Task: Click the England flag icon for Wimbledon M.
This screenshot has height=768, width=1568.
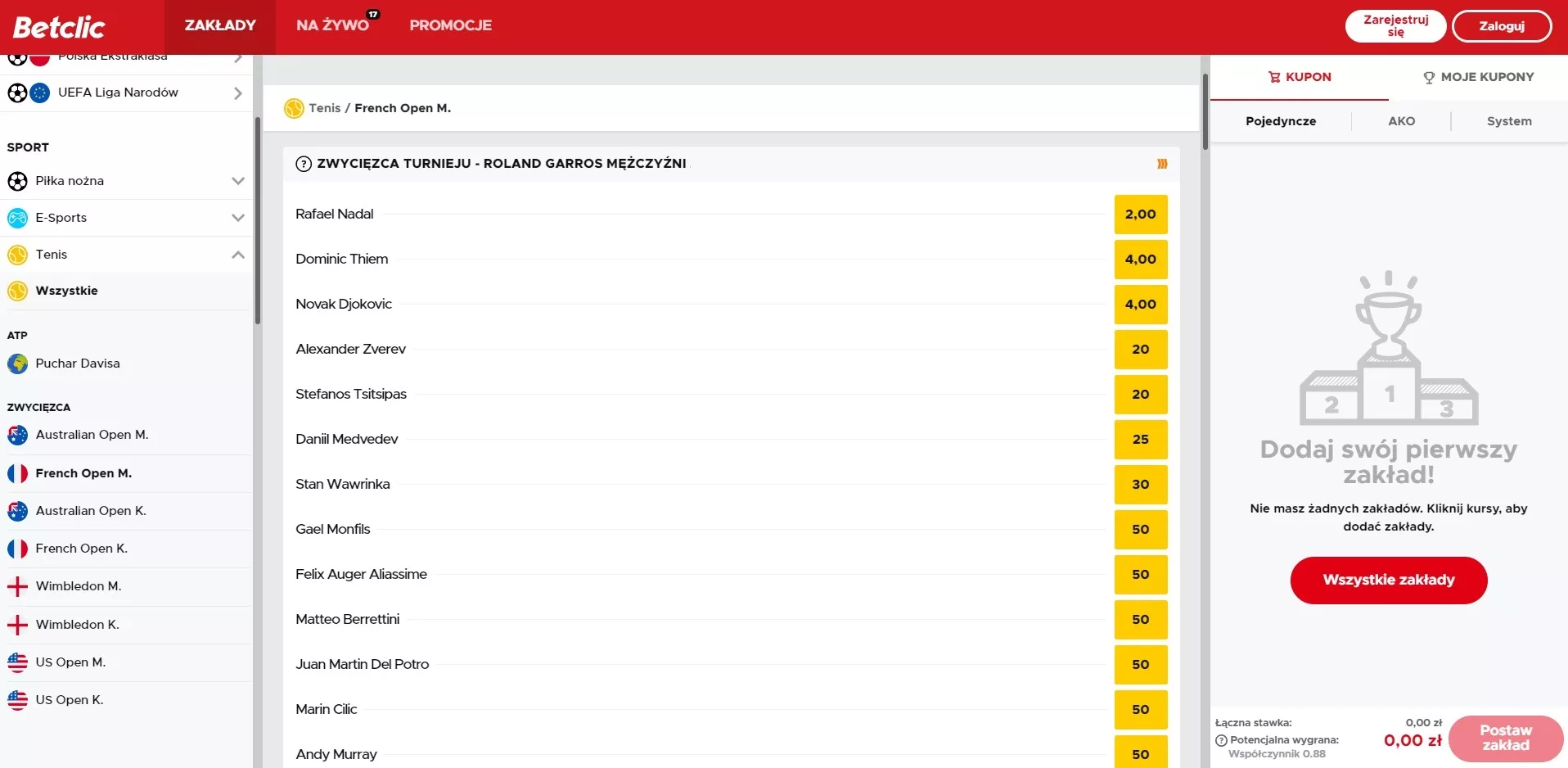Action: pyautogui.click(x=17, y=586)
